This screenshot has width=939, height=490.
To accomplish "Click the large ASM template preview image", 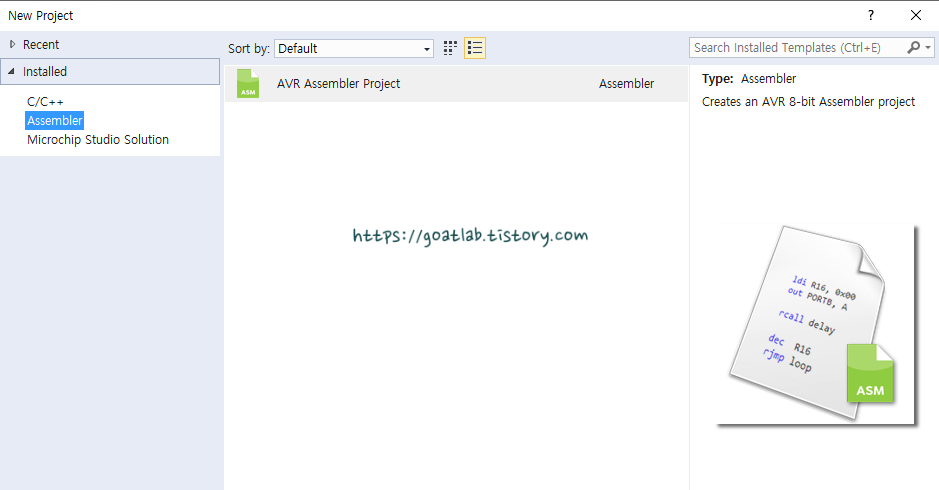I will (x=816, y=325).
